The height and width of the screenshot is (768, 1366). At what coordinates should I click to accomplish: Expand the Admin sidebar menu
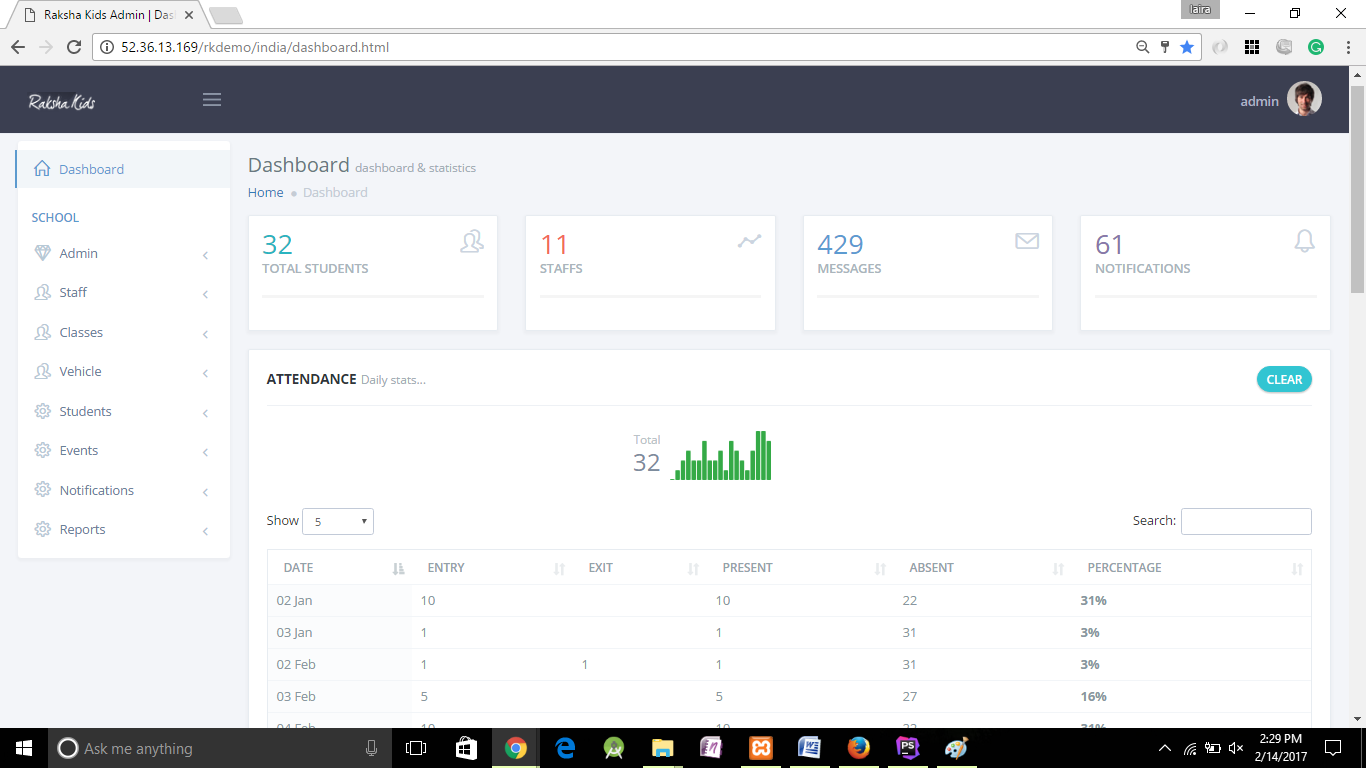(79, 254)
